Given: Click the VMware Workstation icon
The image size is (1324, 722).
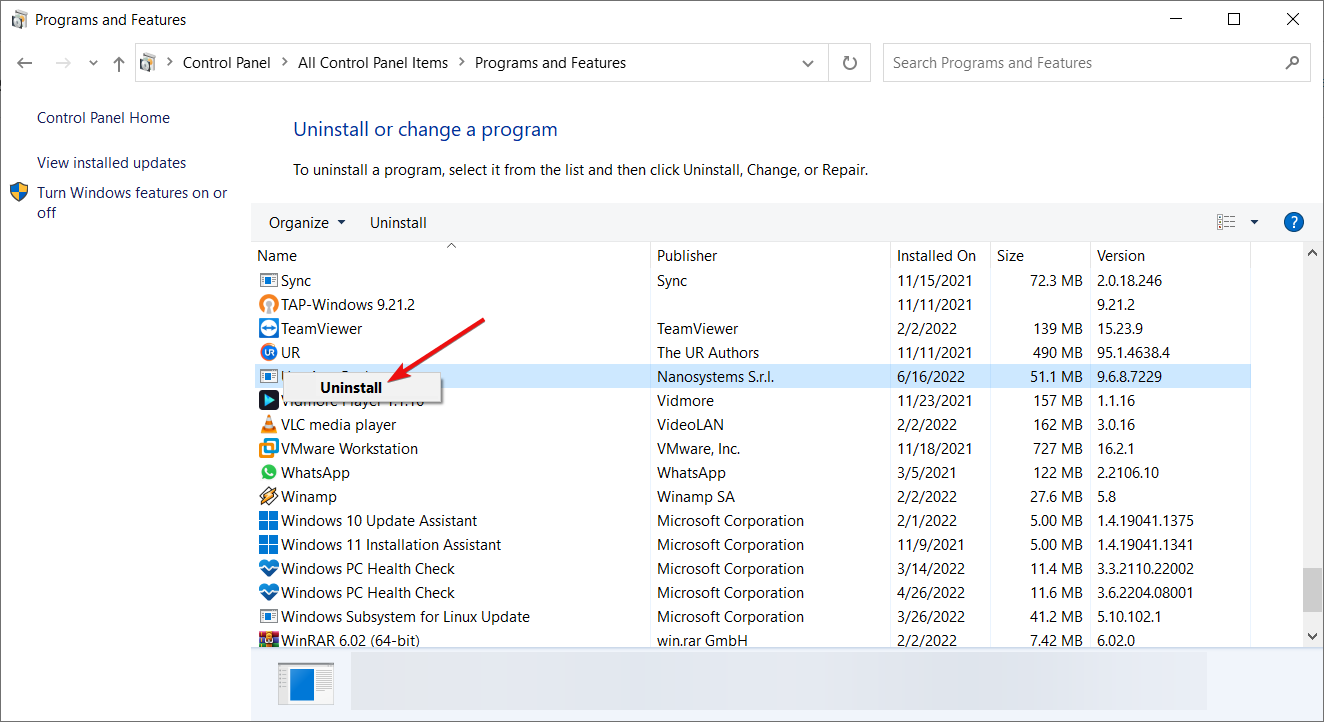Looking at the screenshot, I should (268, 449).
